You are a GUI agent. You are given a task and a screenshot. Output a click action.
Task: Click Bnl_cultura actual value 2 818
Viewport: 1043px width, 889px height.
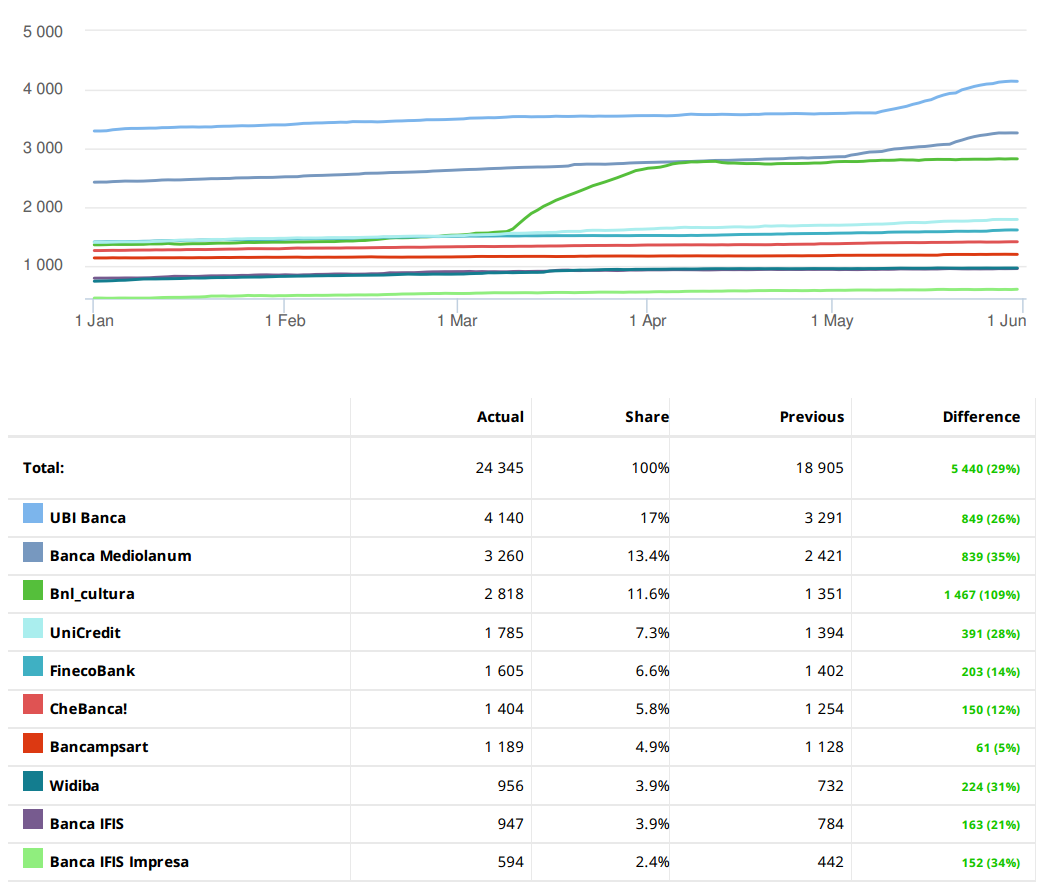pyautogui.click(x=504, y=594)
